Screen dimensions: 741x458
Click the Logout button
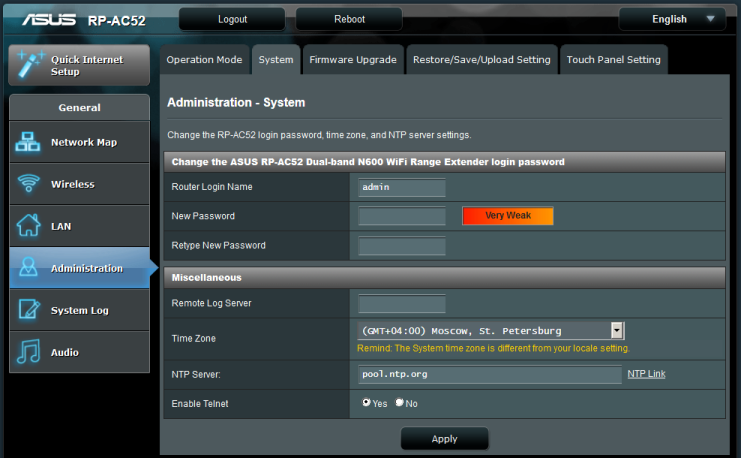point(232,19)
